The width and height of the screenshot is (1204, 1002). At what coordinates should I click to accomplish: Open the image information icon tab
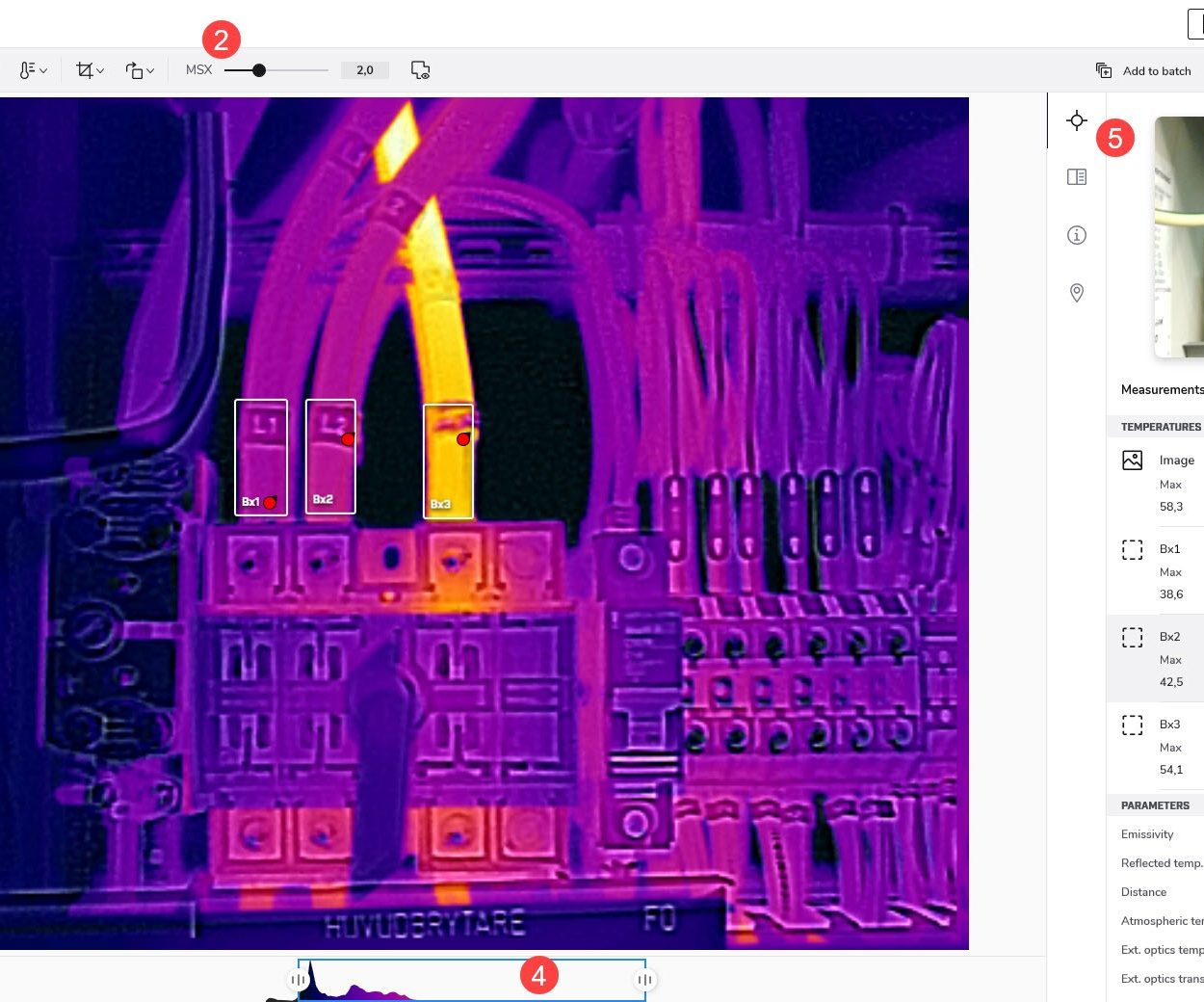pos(1077,235)
